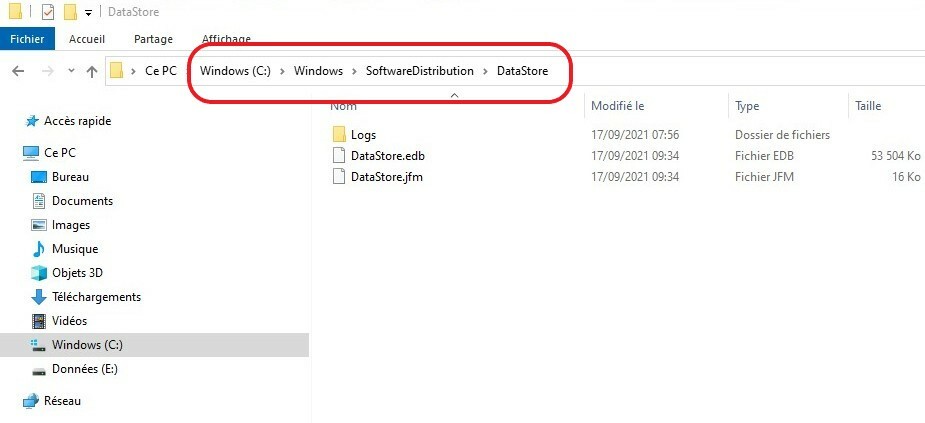The height and width of the screenshot is (423, 925).
Task: Select the Logs folder name
Action: [x=363, y=135]
